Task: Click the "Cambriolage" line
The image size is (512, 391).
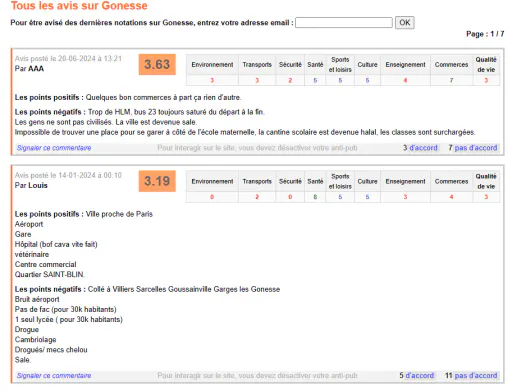Action: point(35,340)
